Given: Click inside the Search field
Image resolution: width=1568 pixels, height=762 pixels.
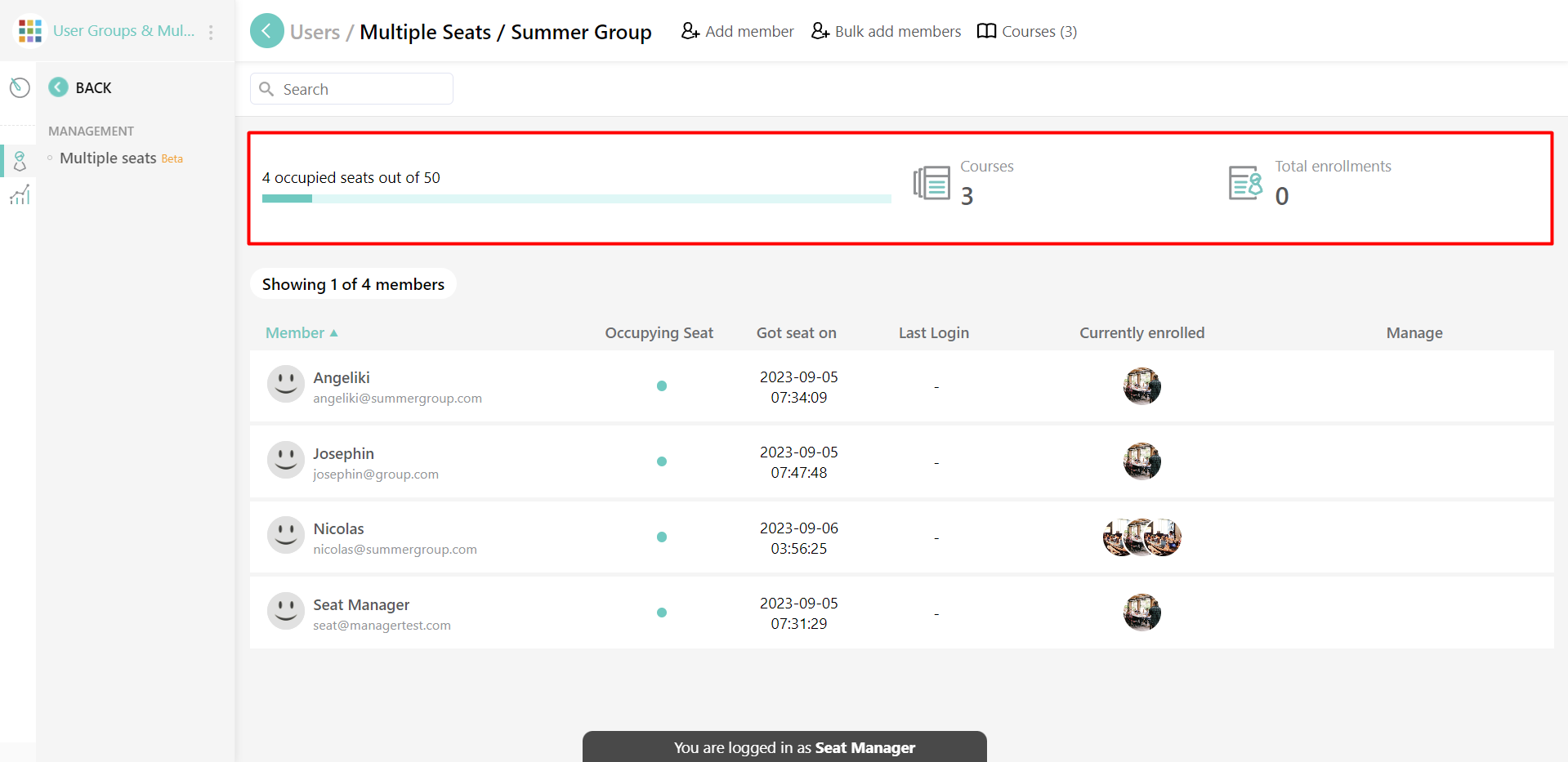Looking at the screenshot, I should (351, 88).
